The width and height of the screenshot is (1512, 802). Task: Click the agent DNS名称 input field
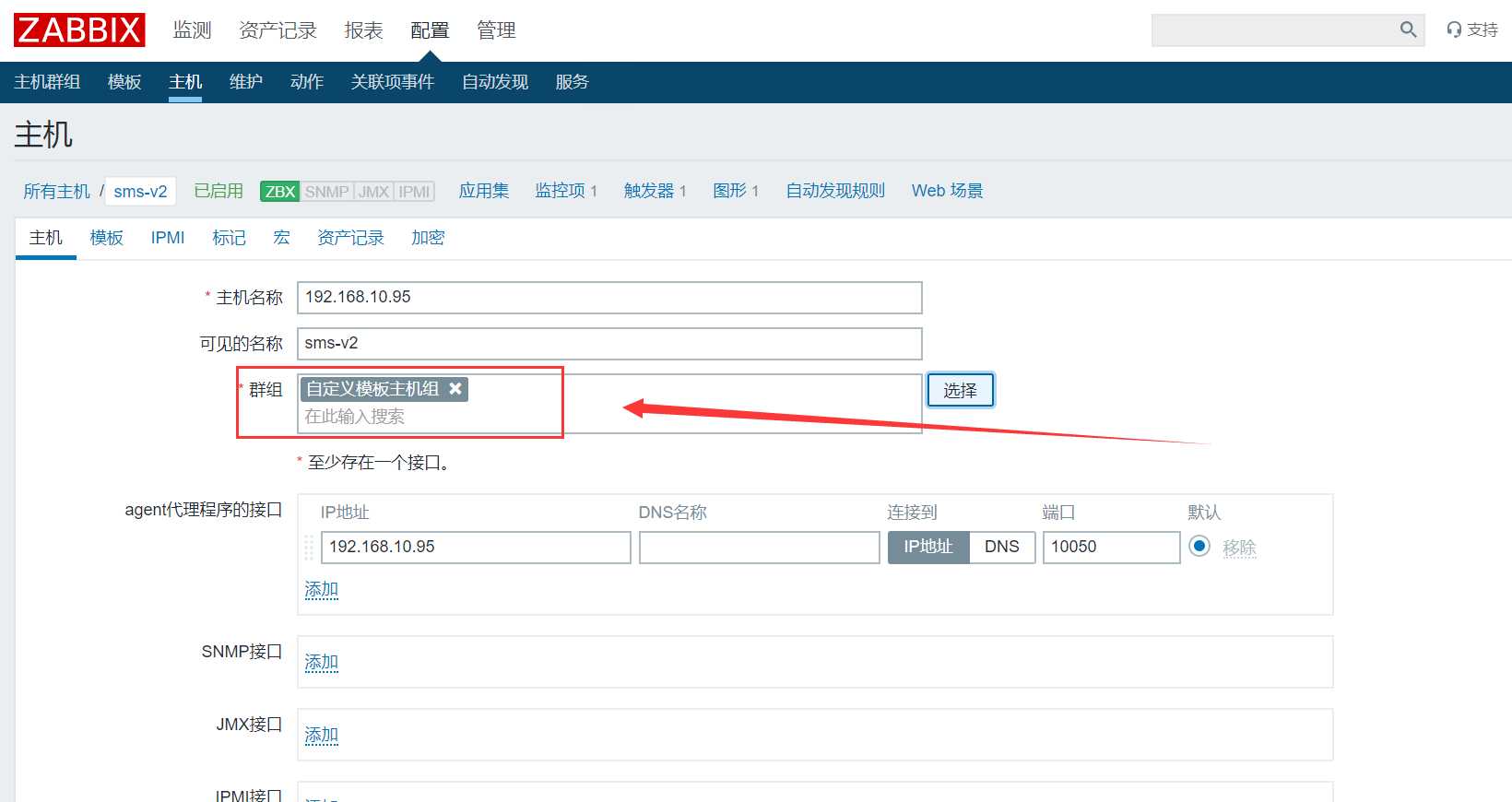(760, 547)
